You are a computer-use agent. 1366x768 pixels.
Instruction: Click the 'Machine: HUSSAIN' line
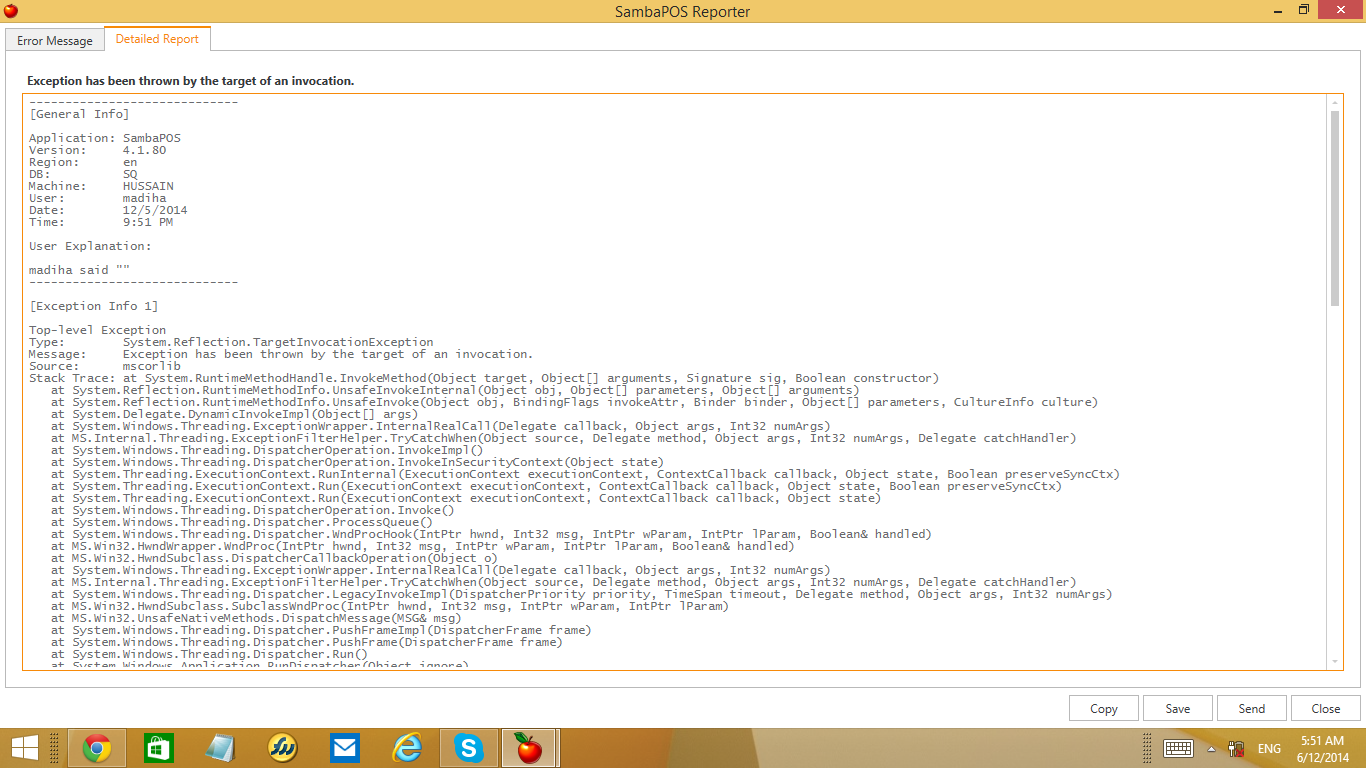pyautogui.click(x=101, y=186)
